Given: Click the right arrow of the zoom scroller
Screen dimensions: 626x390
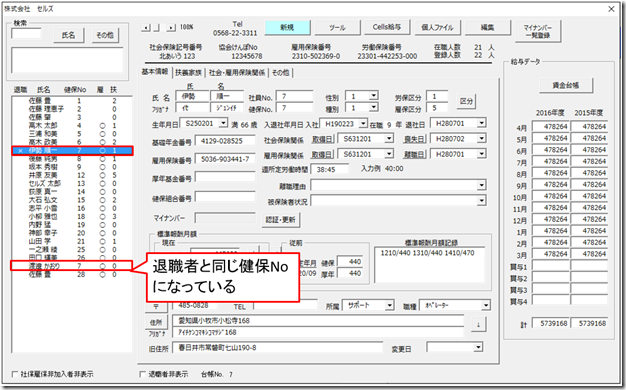Looking at the screenshot, I should (x=171, y=28).
